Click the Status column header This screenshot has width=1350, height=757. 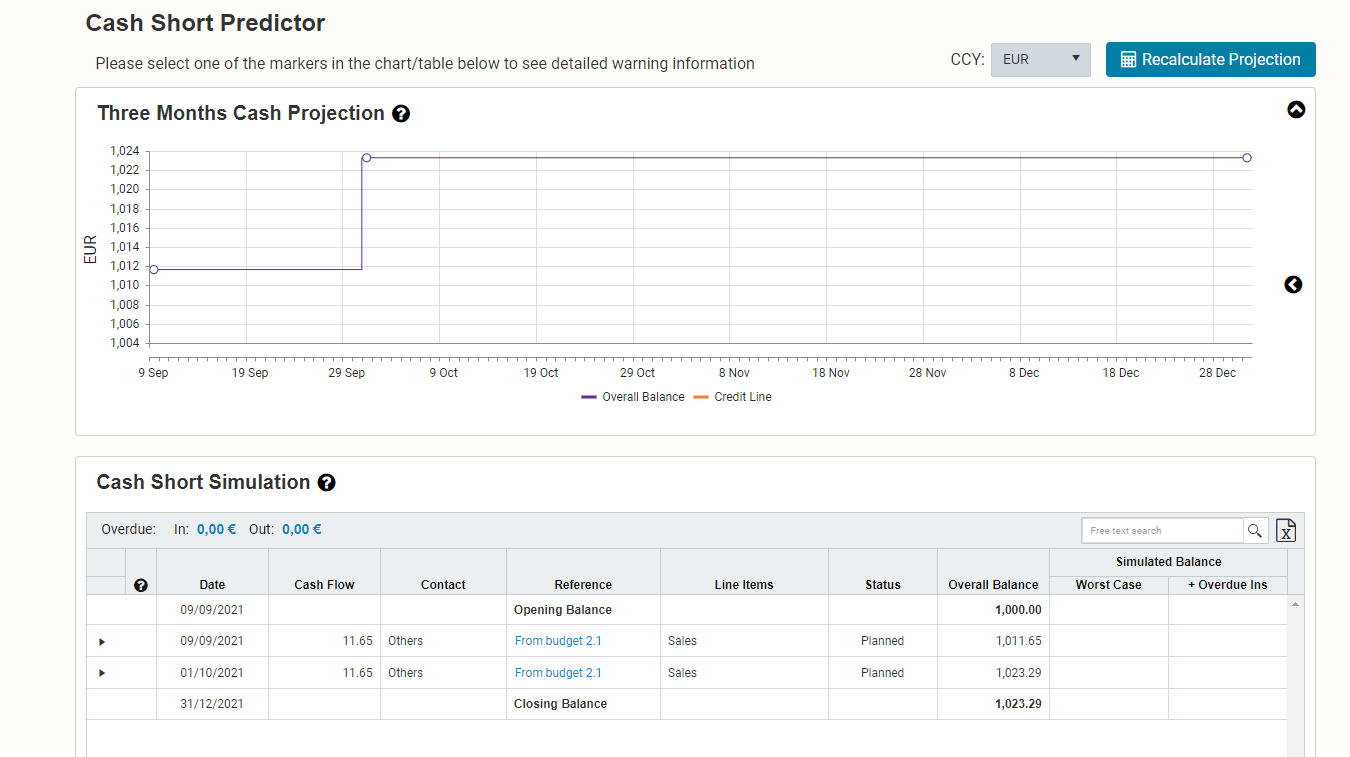(883, 585)
